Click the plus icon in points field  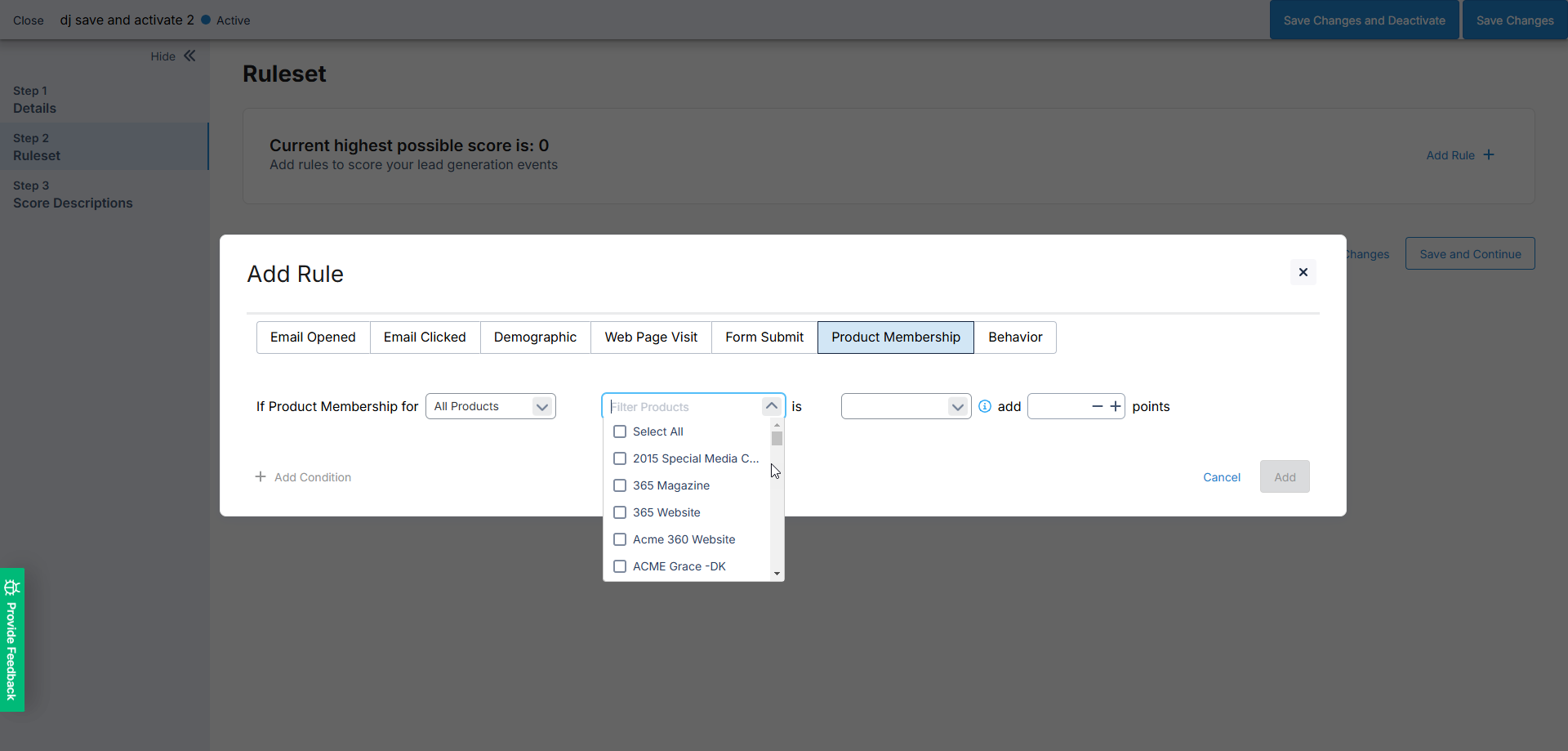pyautogui.click(x=1115, y=406)
